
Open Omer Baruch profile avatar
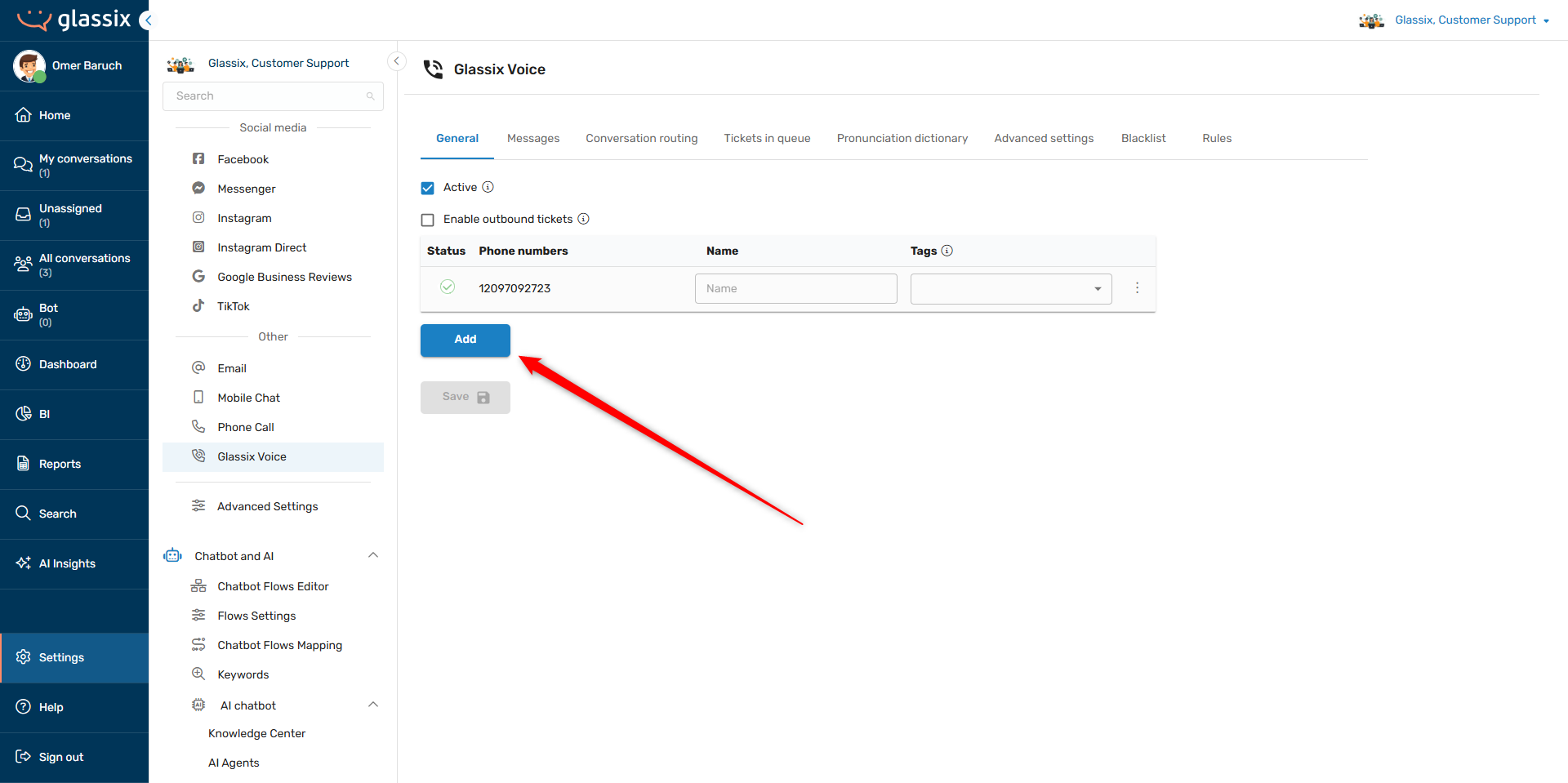pos(29,65)
